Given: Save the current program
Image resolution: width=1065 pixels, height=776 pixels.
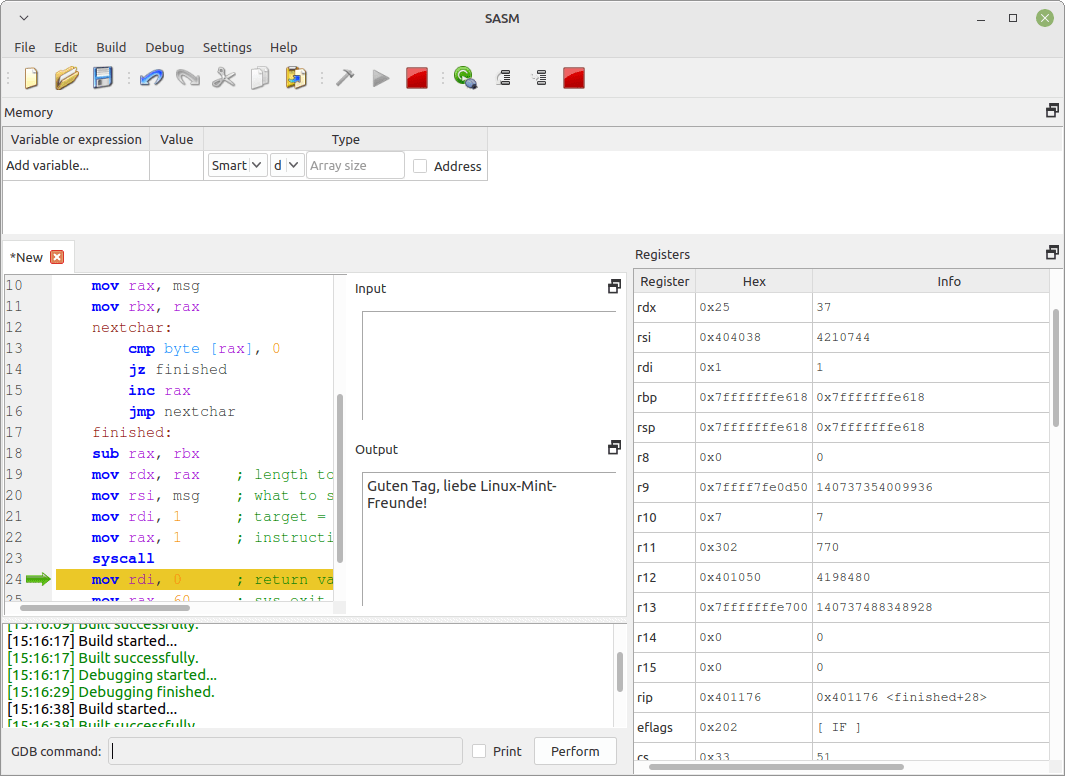Looking at the screenshot, I should click(103, 77).
